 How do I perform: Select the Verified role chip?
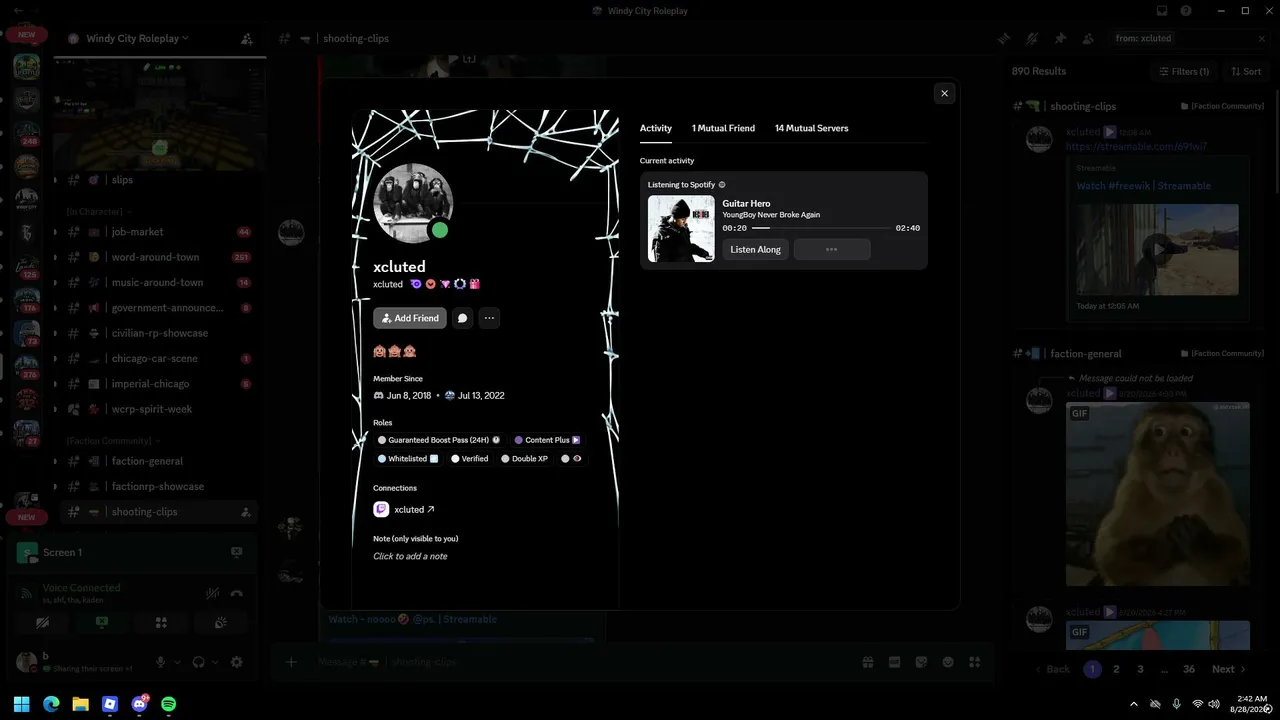tap(470, 459)
